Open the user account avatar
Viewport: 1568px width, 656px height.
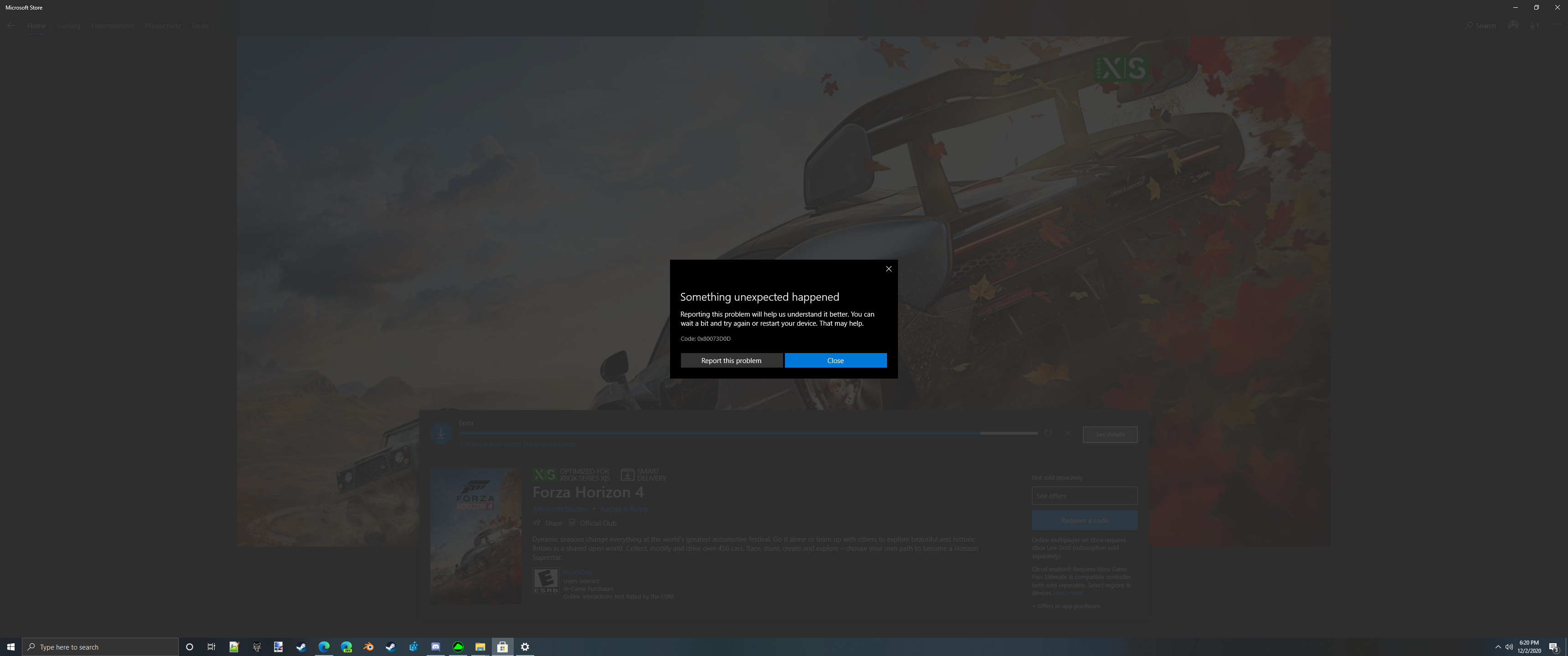coord(1512,26)
